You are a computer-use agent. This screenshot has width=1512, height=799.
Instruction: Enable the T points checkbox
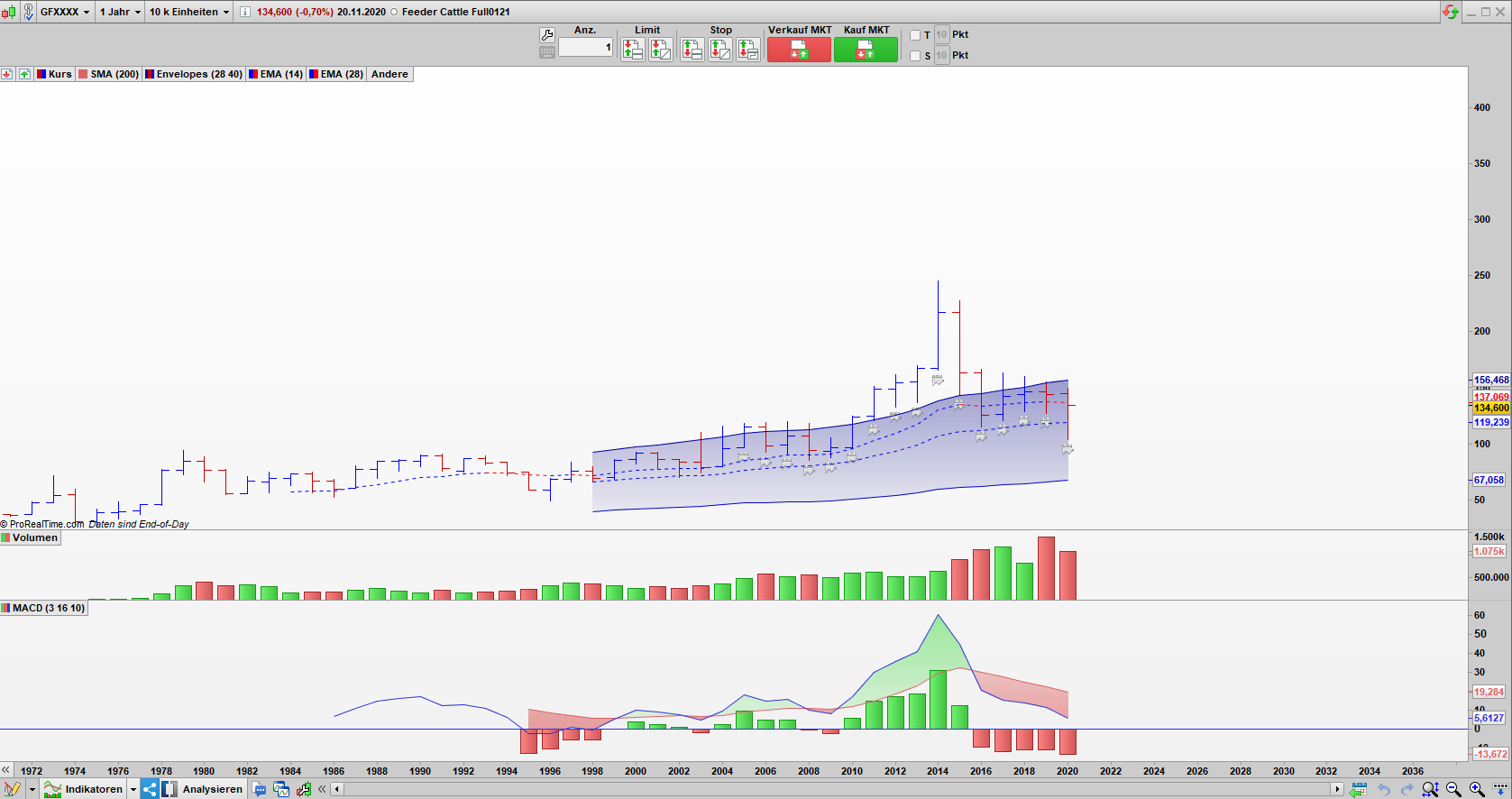(915, 35)
